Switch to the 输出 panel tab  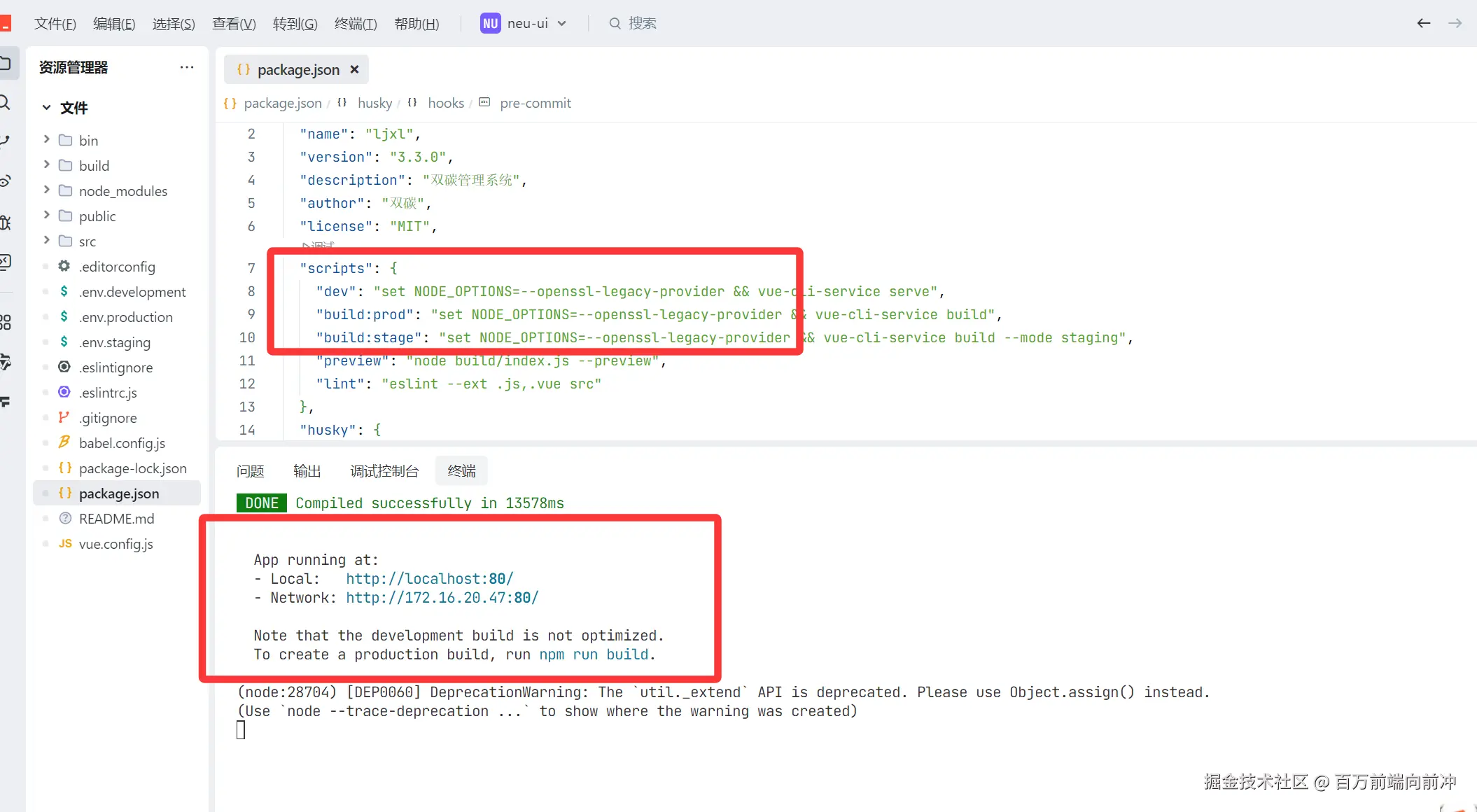pyautogui.click(x=307, y=471)
